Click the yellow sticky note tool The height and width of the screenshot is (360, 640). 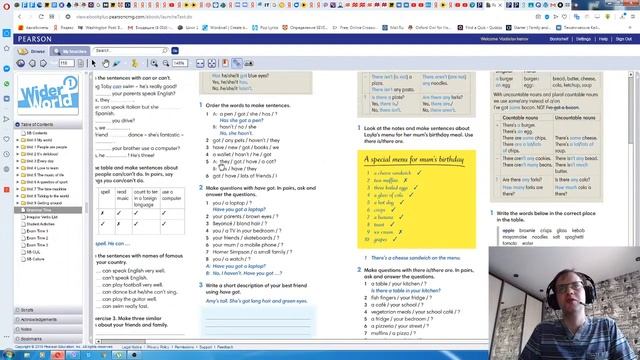point(134,63)
